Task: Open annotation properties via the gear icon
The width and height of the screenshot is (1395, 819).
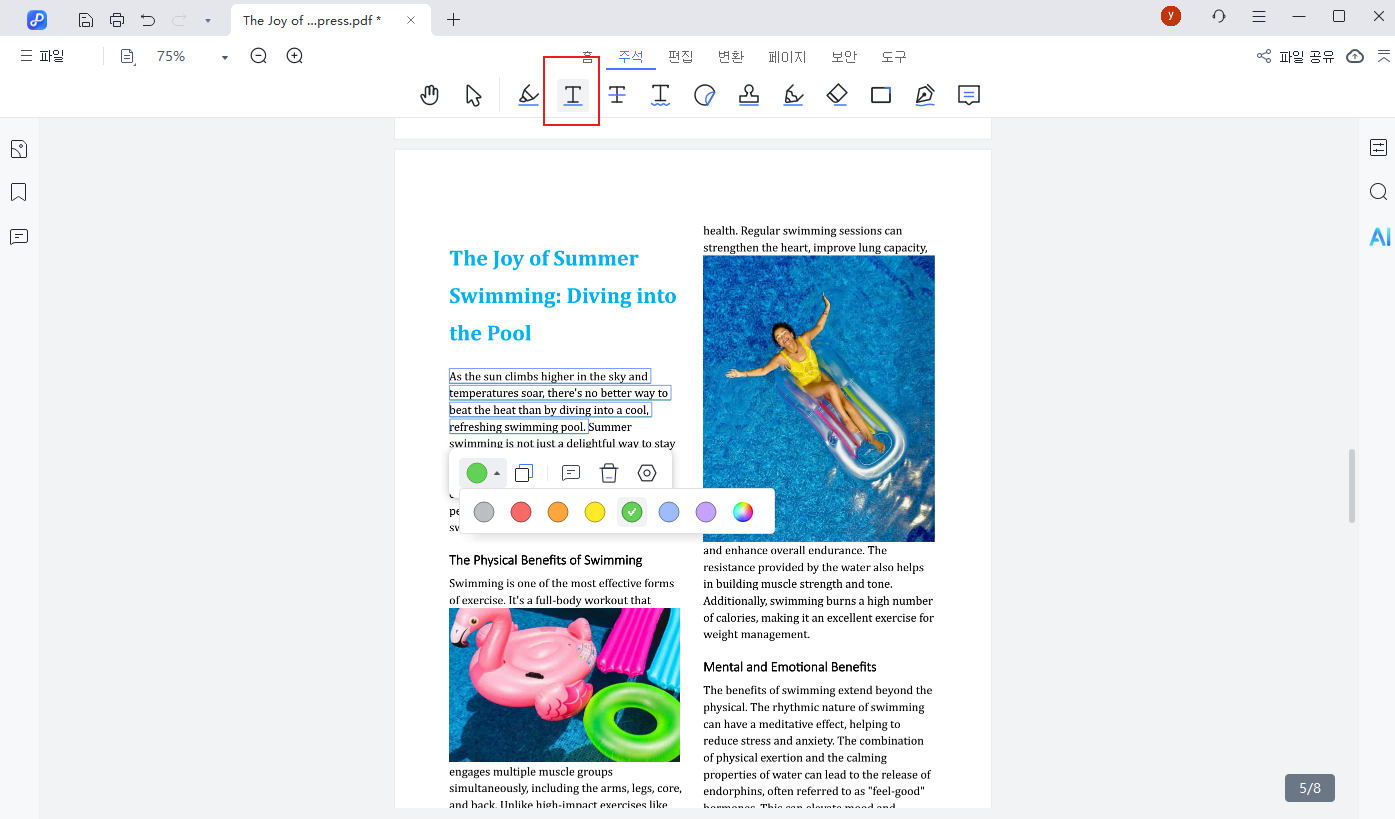Action: pyautogui.click(x=646, y=472)
